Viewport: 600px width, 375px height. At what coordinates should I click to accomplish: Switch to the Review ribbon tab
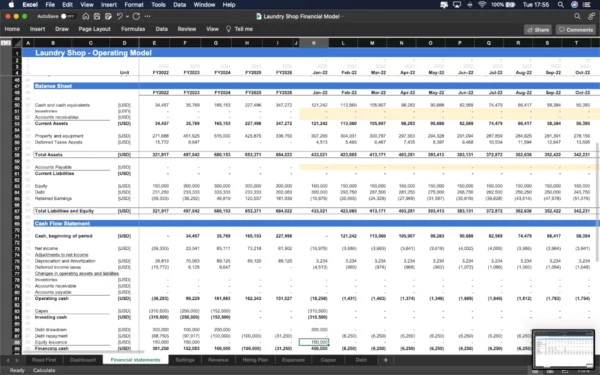pos(187,29)
